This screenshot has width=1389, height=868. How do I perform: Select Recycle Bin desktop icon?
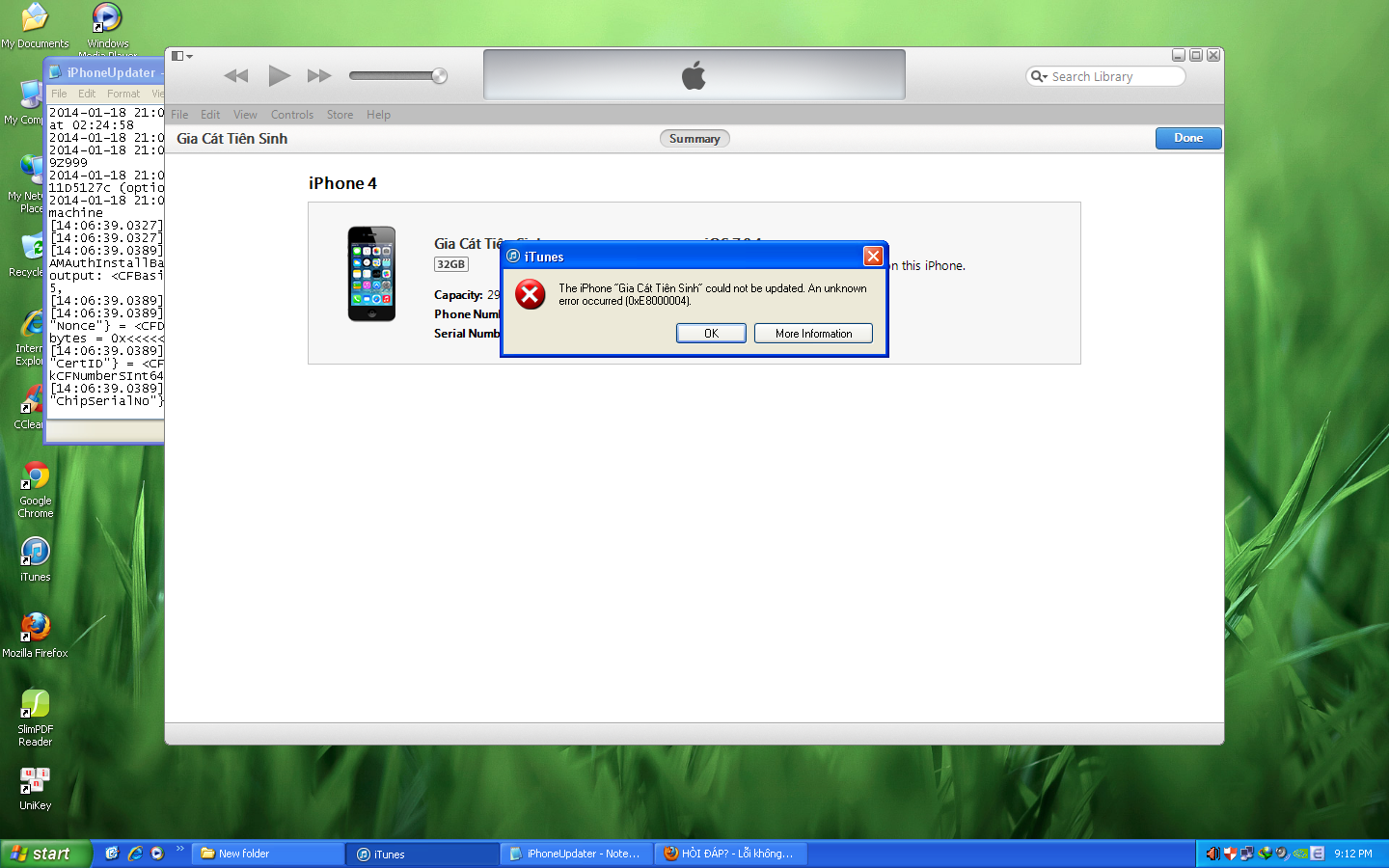tap(26, 255)
